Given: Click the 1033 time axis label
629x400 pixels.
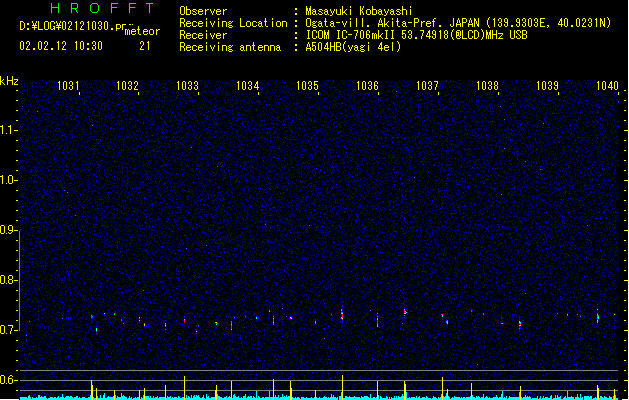Looking at the screenshot, I should (187, 86).
